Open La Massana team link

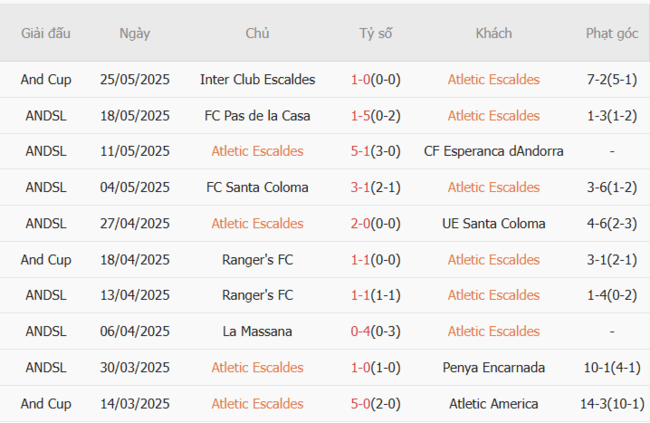[257, 331]
